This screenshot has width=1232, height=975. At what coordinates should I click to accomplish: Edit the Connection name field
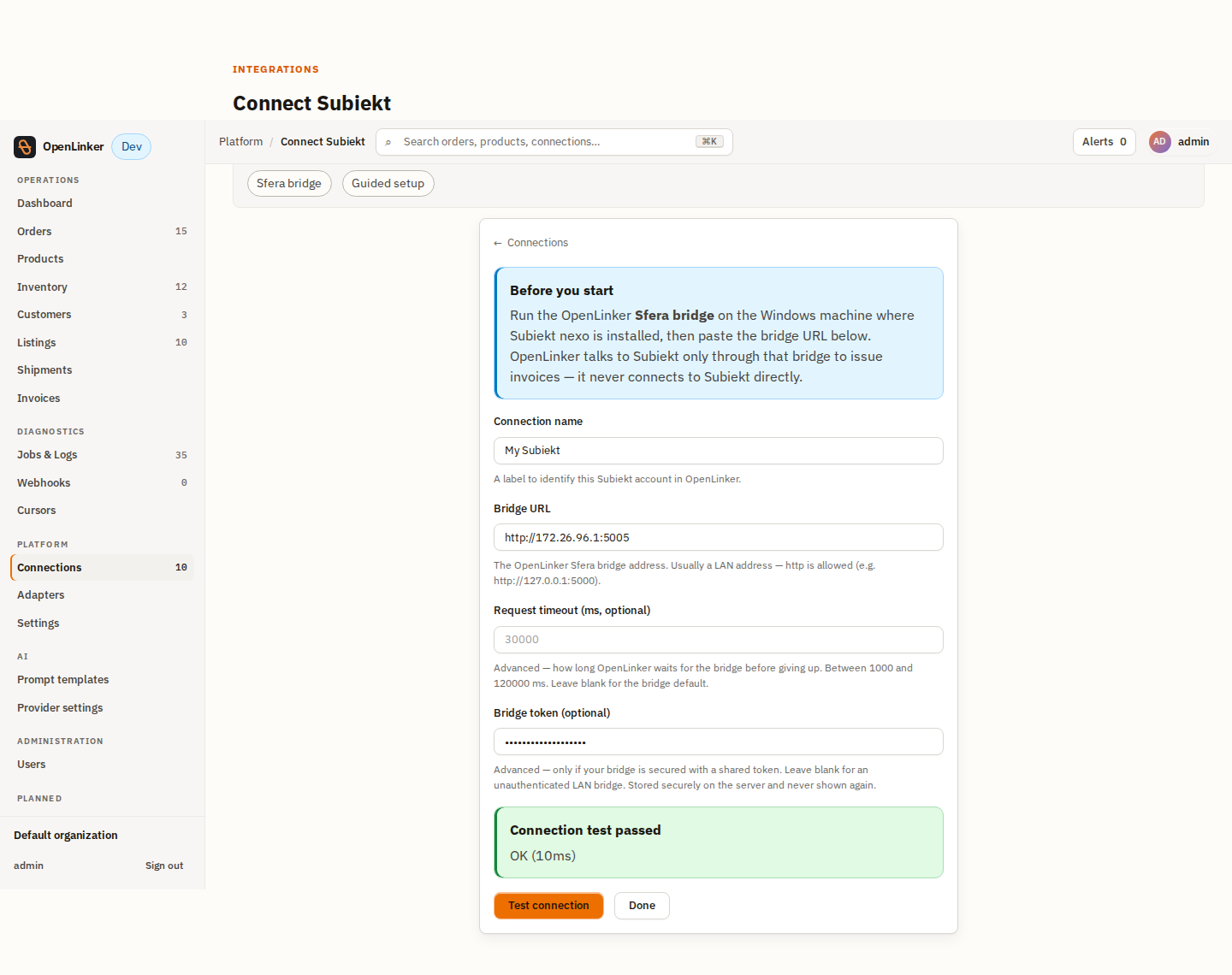tap(719, 451)
